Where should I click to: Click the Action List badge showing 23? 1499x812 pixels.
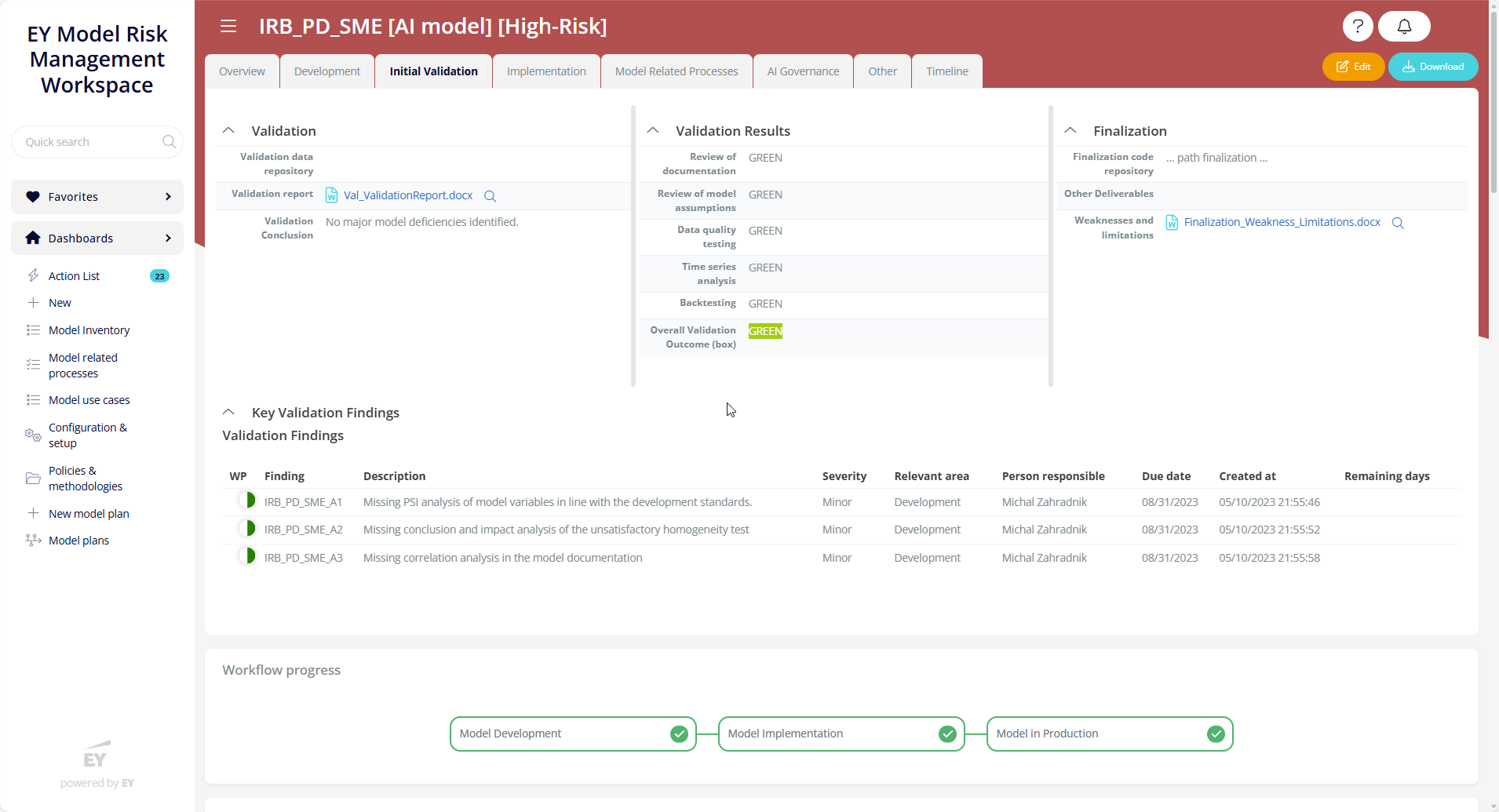[x=159, y=276]
